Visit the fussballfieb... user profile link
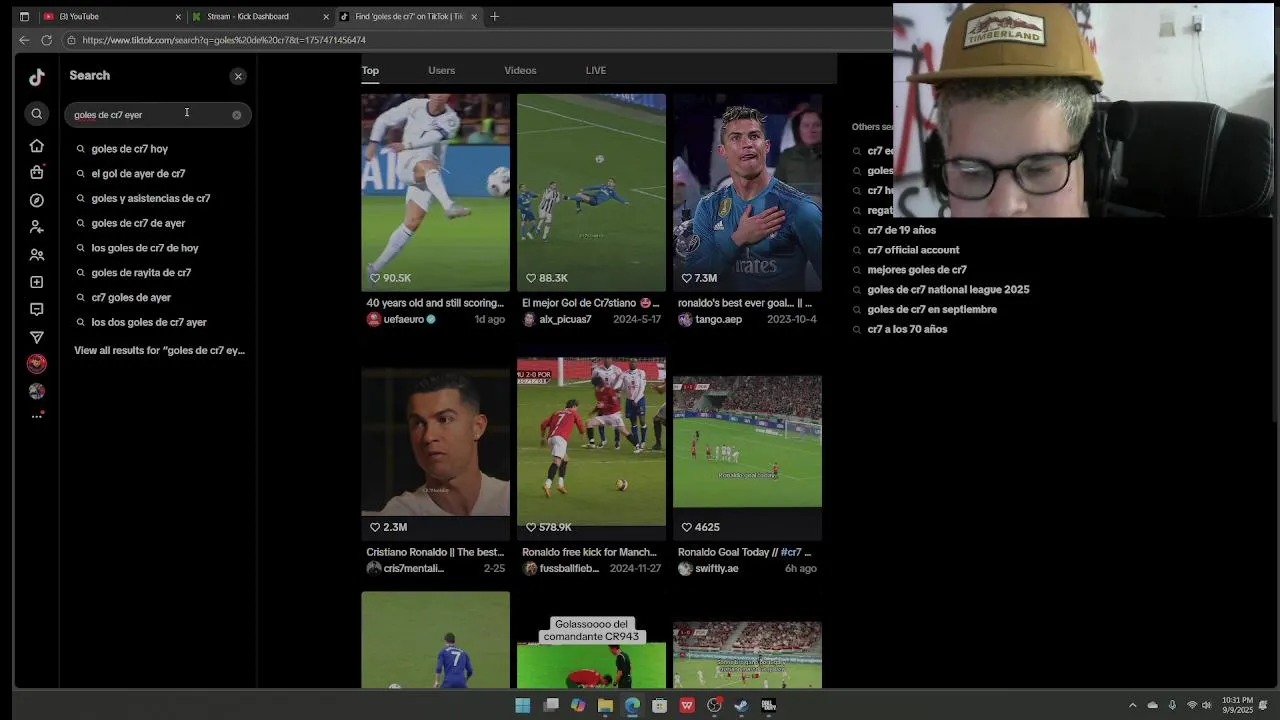Viewport: 1280px width, 720px height. (569, 569)
